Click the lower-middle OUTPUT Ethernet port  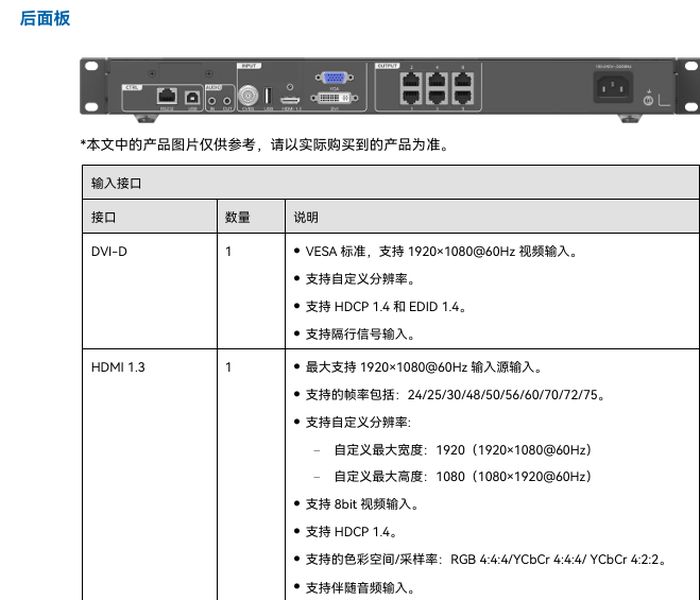pyautogui.click(x=437, y=97)
